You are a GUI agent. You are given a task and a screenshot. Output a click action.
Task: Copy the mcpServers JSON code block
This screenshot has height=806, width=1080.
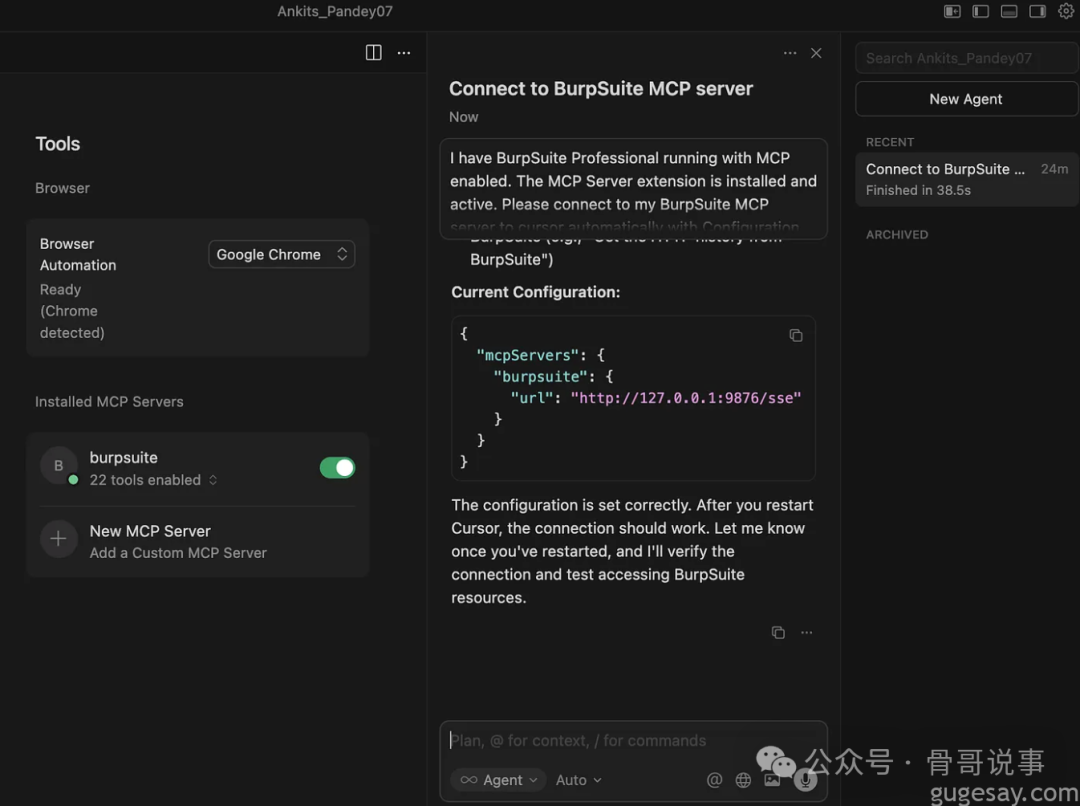click(x=796, y=336)
